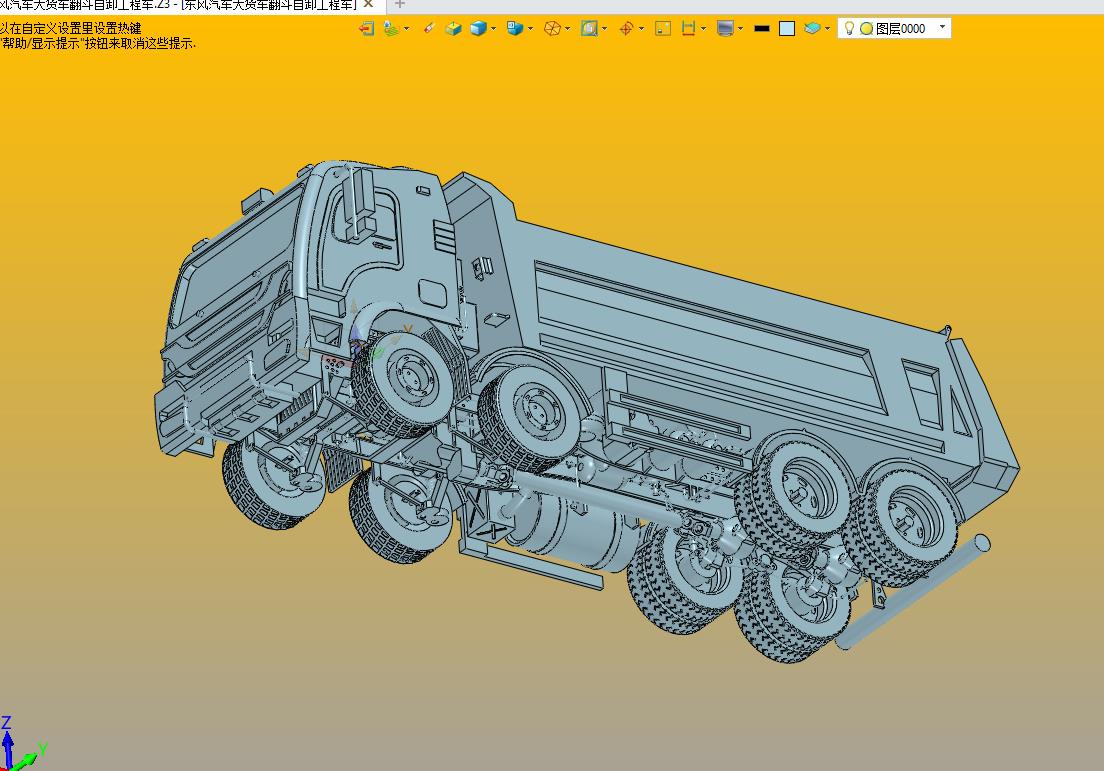
Task: Click the yellow circle layer status icon
Action: tap(867, 29)
